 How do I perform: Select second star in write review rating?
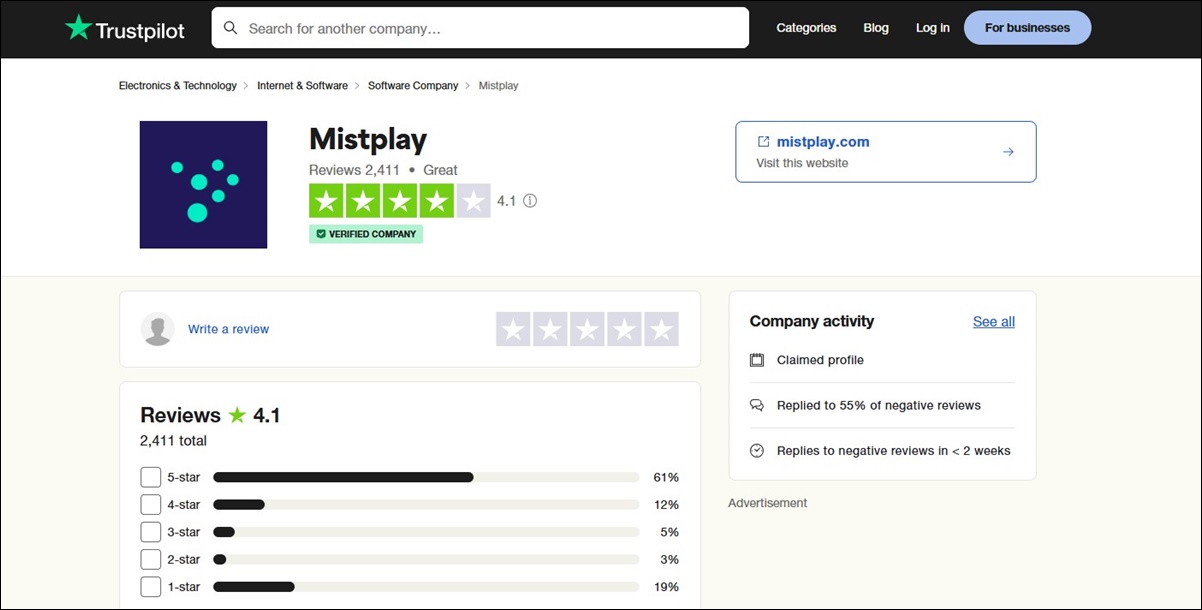550,329
